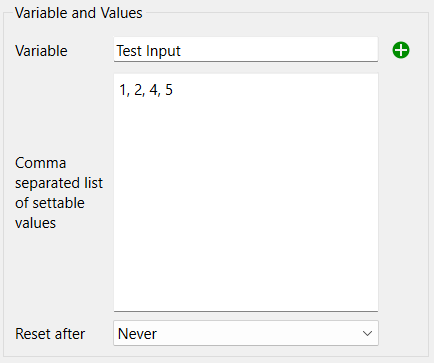Click the 'of settable' label line

point(50,203)
